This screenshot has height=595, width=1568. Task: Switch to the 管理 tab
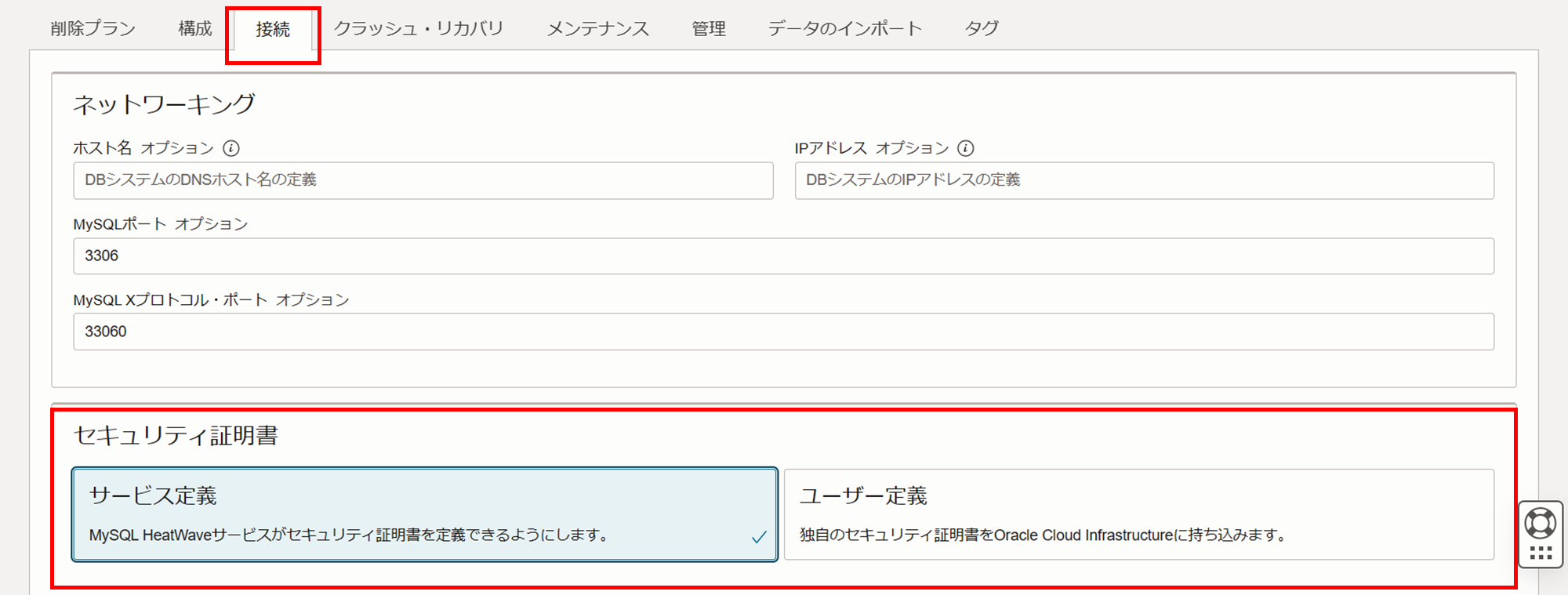click(x=709, y=29)
